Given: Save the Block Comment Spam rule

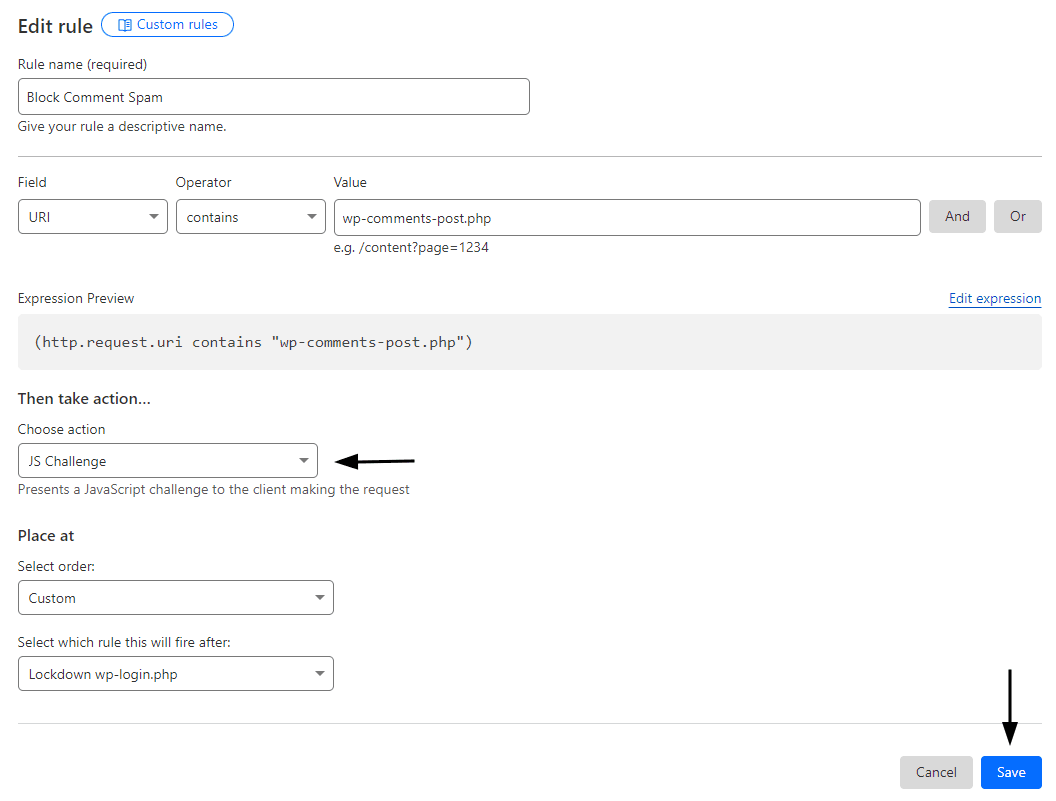Looking at the screenshot, I should pyautogui.click(x=1010, y=772).
